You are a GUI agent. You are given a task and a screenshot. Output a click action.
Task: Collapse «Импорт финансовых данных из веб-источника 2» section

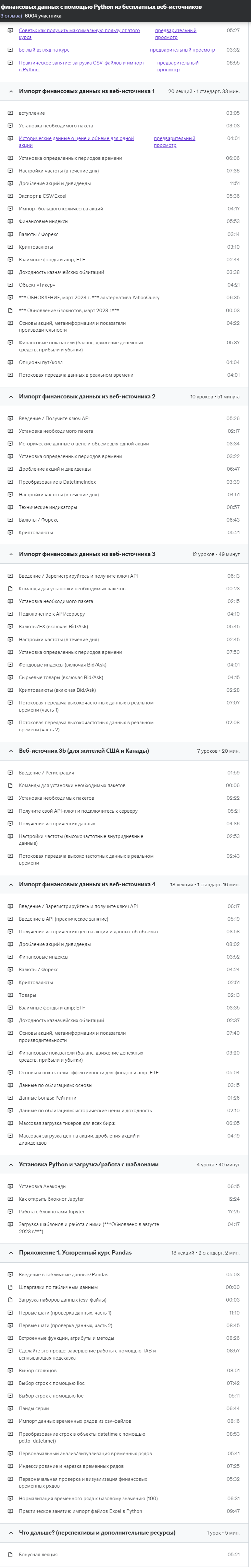tap(10, 397)
